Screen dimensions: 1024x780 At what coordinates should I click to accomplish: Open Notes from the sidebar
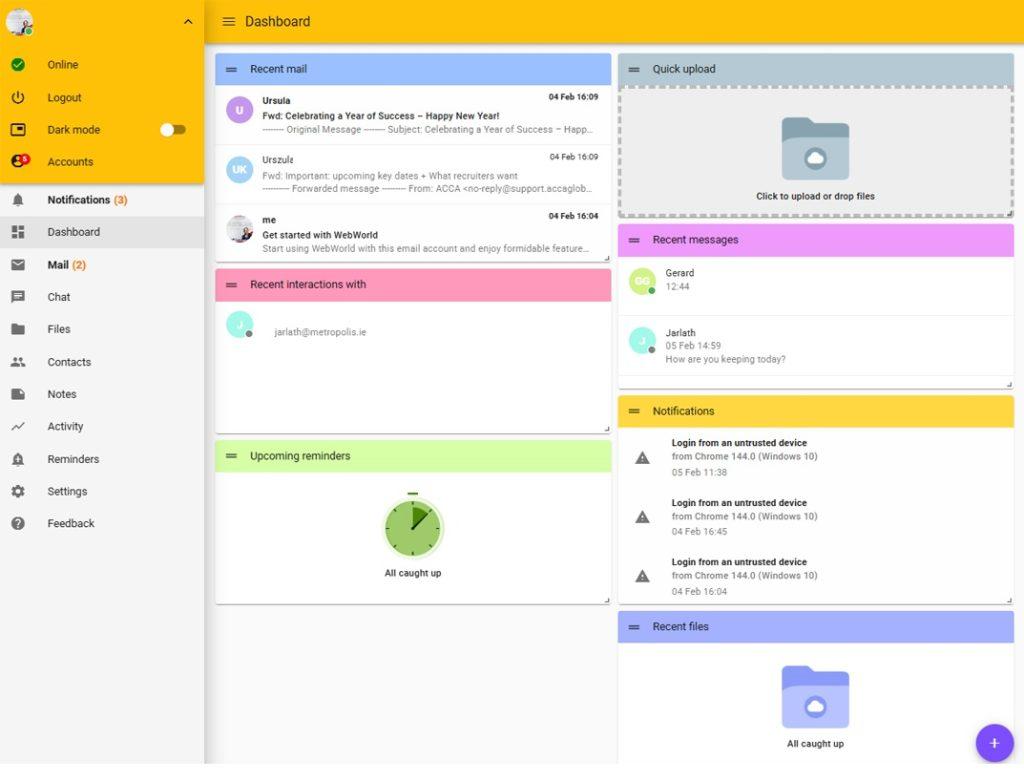click(x=62, y=394)
